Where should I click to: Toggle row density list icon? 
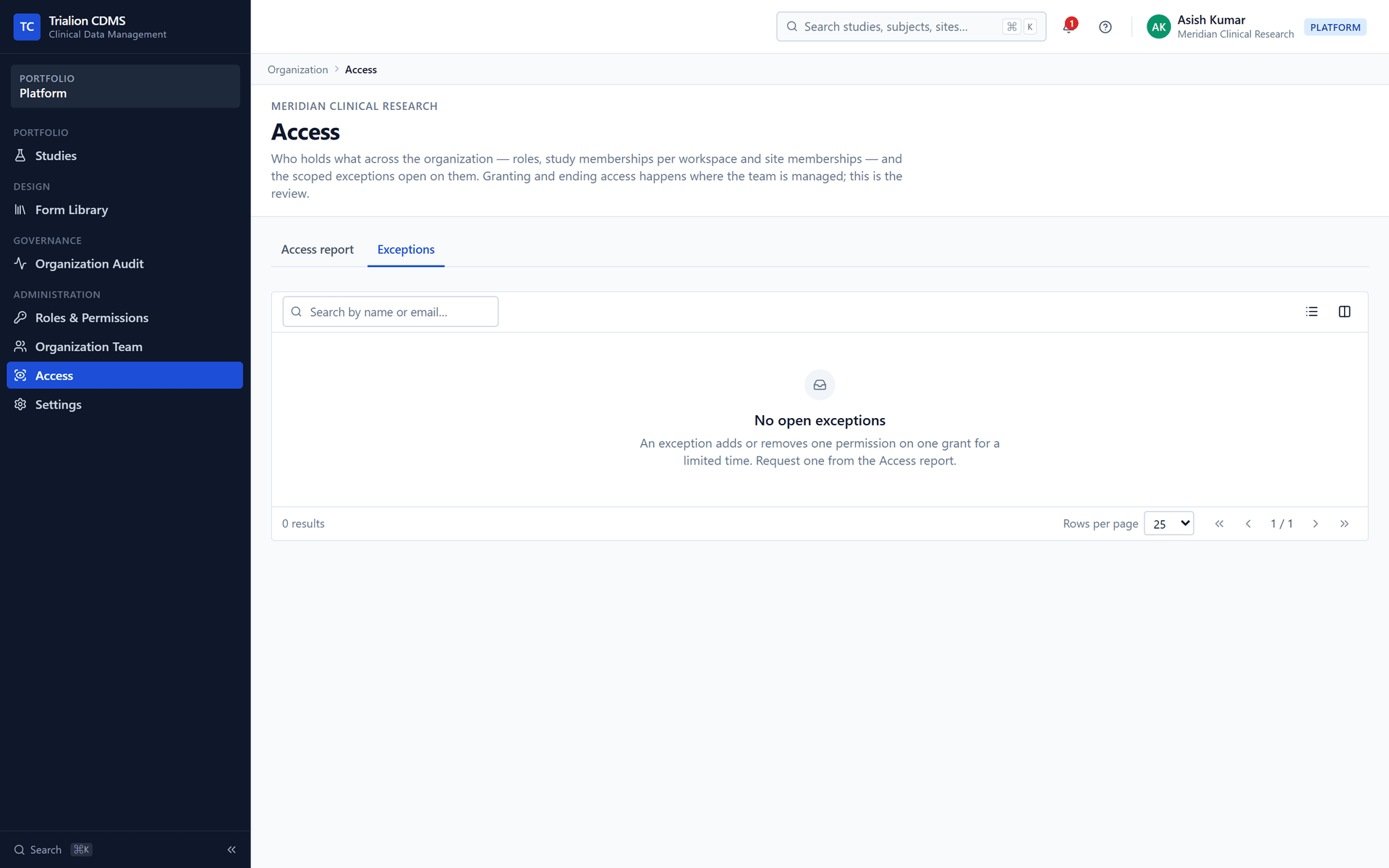(x=1312, y=312)
